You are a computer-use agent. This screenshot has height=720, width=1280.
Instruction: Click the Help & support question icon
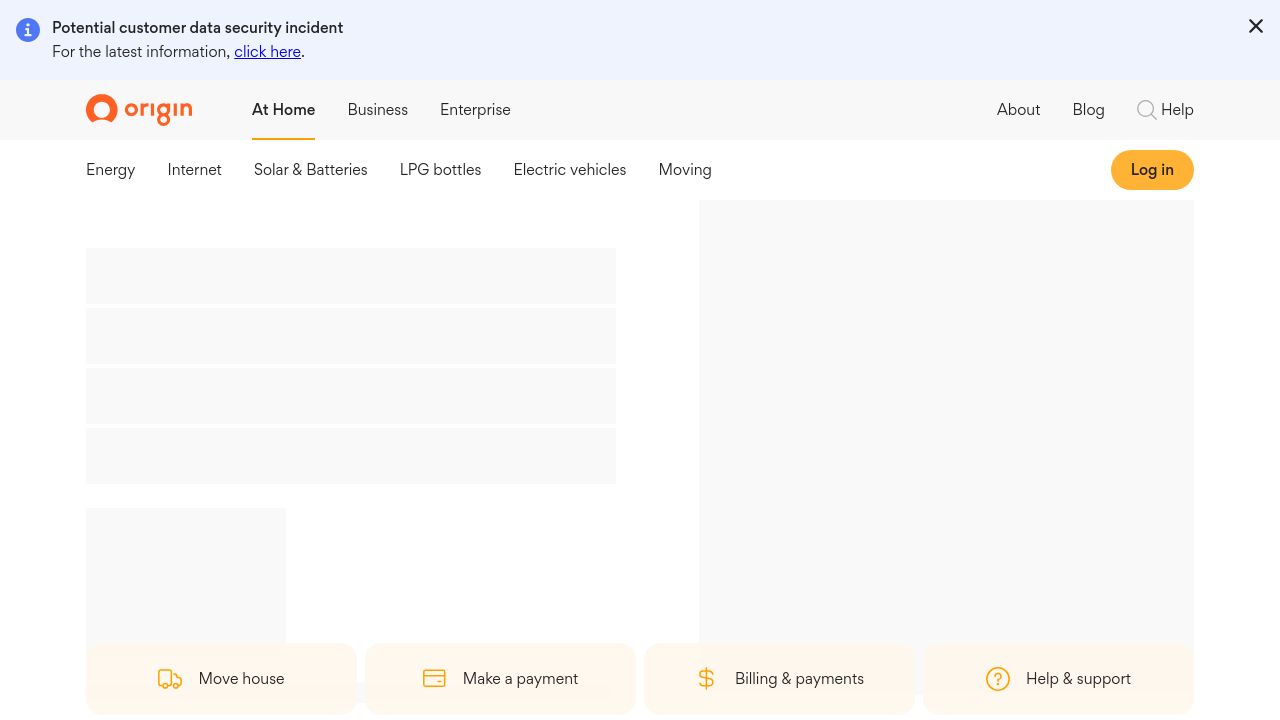point(998,679)
